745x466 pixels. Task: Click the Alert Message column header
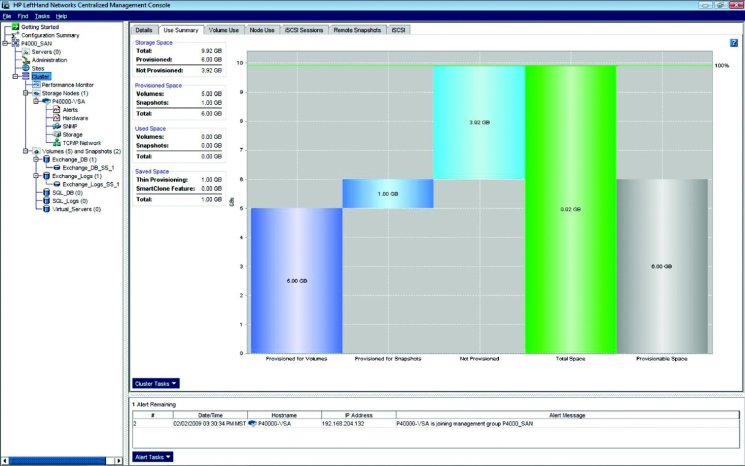(567, 415)
